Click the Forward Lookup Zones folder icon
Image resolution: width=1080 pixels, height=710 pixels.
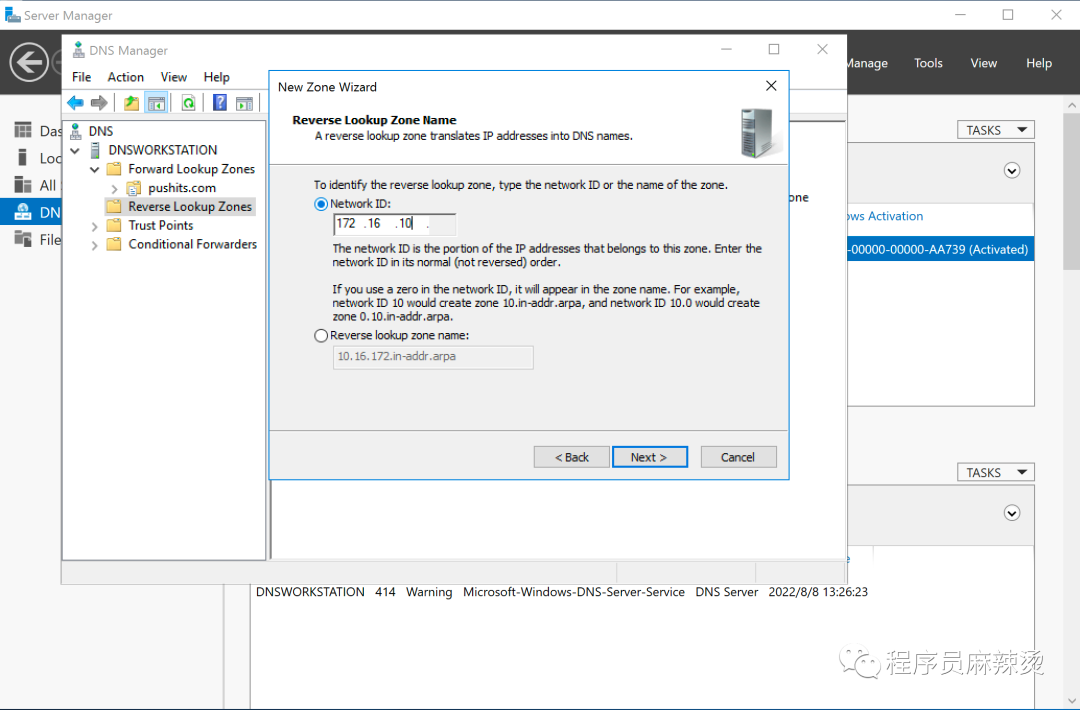pos(114,169)
